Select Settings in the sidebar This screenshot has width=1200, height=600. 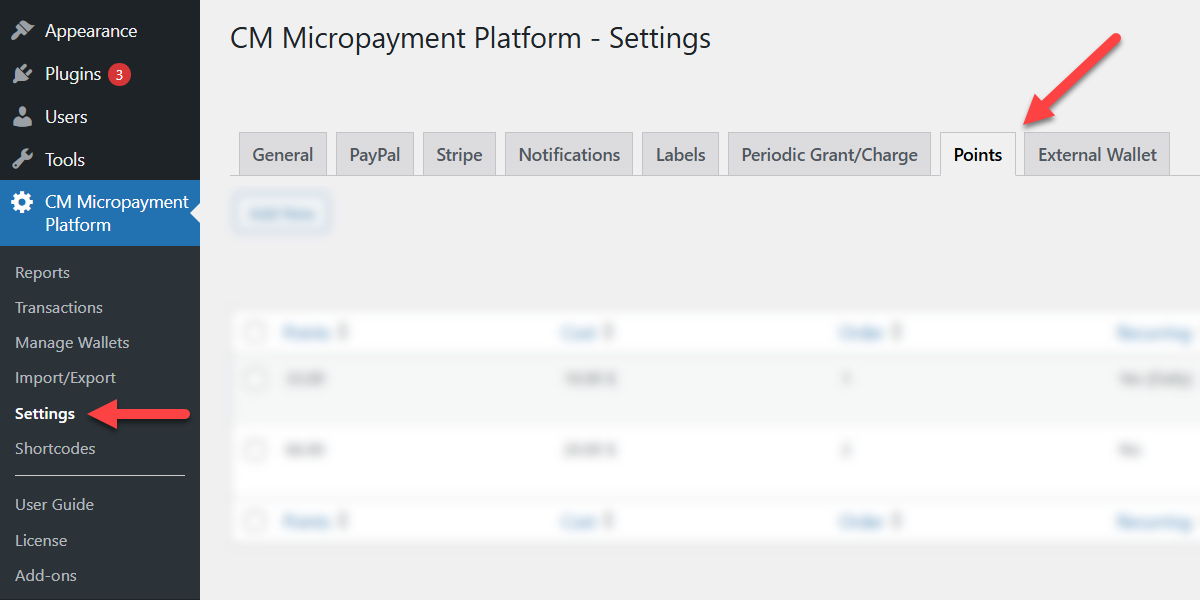click(45, 413)
